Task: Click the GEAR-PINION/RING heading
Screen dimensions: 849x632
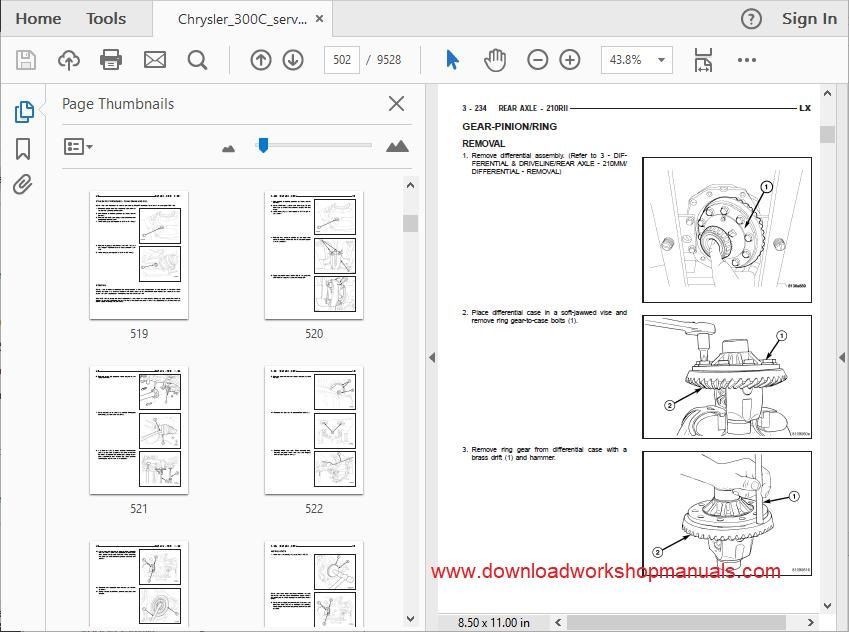Action: [509, 127]
